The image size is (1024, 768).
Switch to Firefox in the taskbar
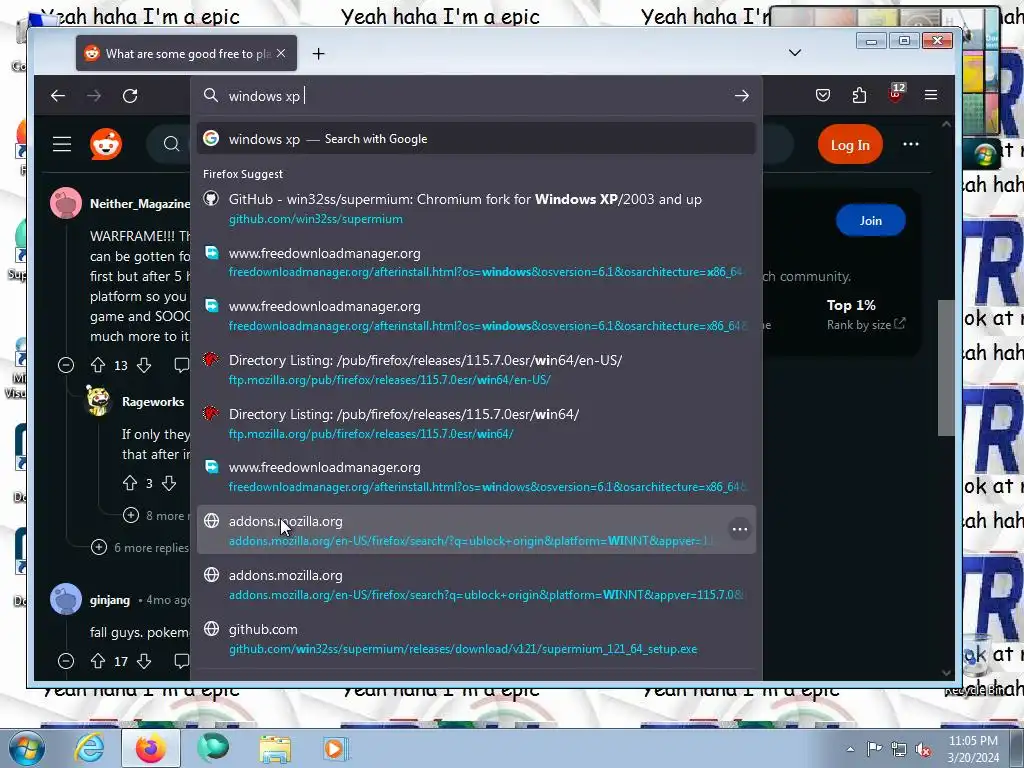[x=150, y=748]
